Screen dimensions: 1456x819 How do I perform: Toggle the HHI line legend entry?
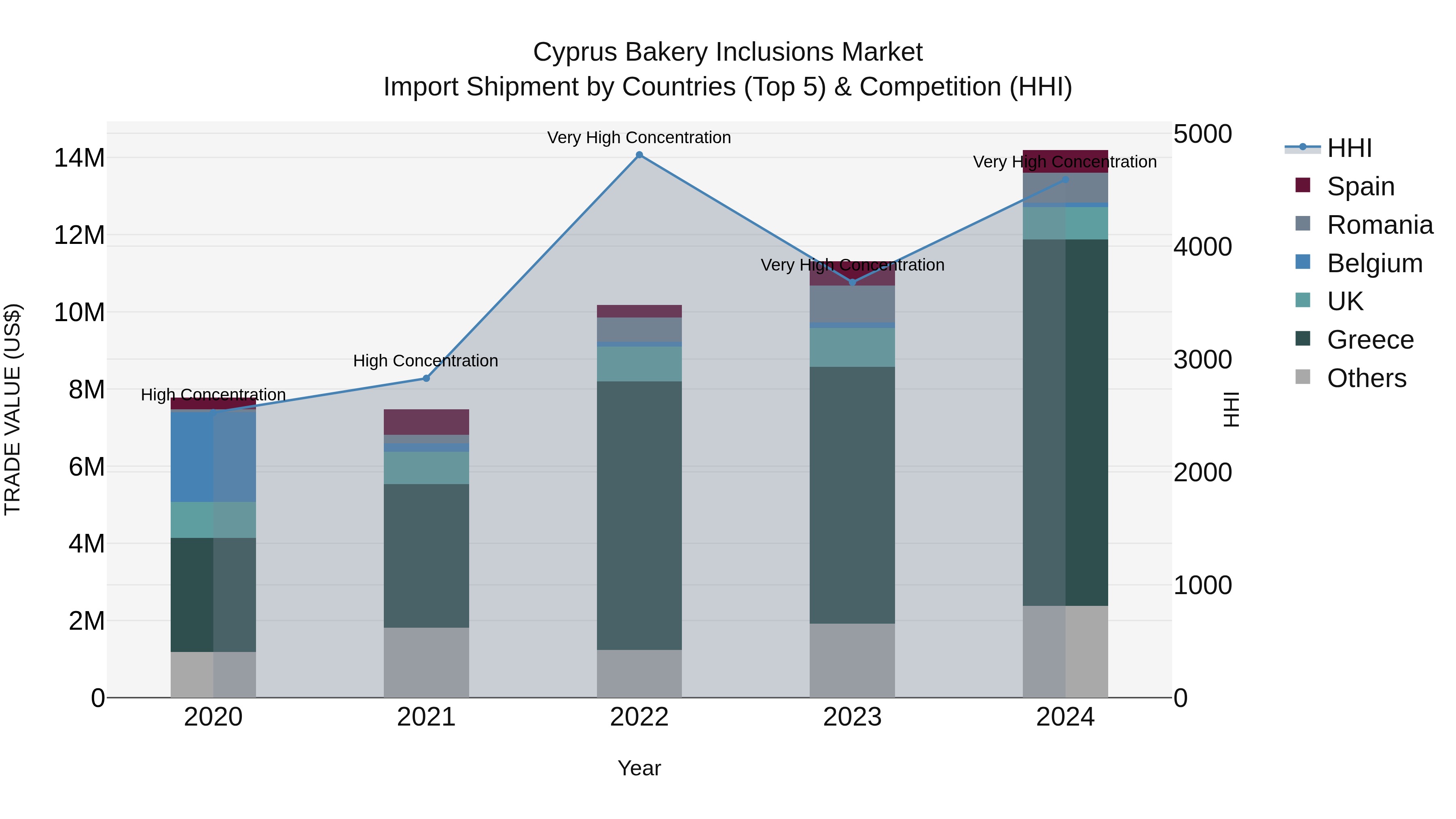coord(1328,148)
